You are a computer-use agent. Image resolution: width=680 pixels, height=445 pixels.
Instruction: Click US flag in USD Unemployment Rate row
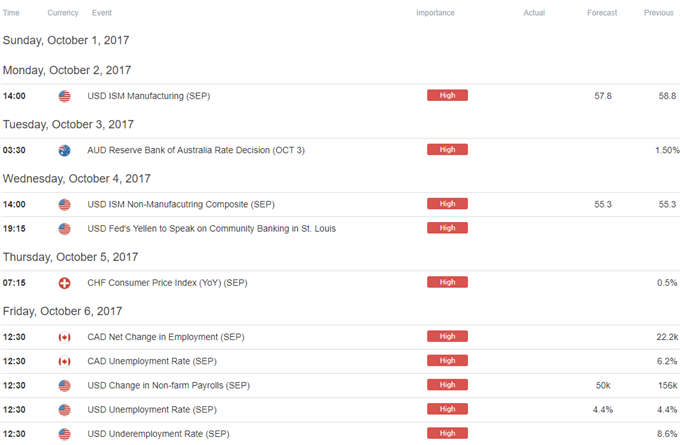[64, 410]
